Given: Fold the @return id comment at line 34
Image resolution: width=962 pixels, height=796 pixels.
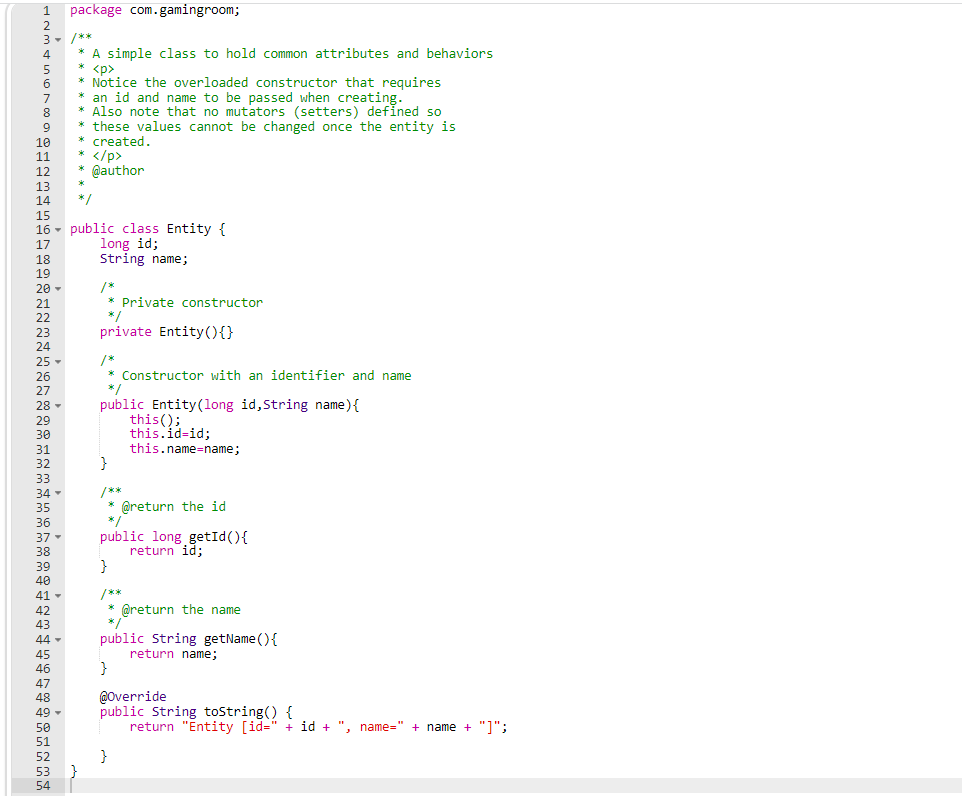Looking at the screenshot, I should click(58, 493).
